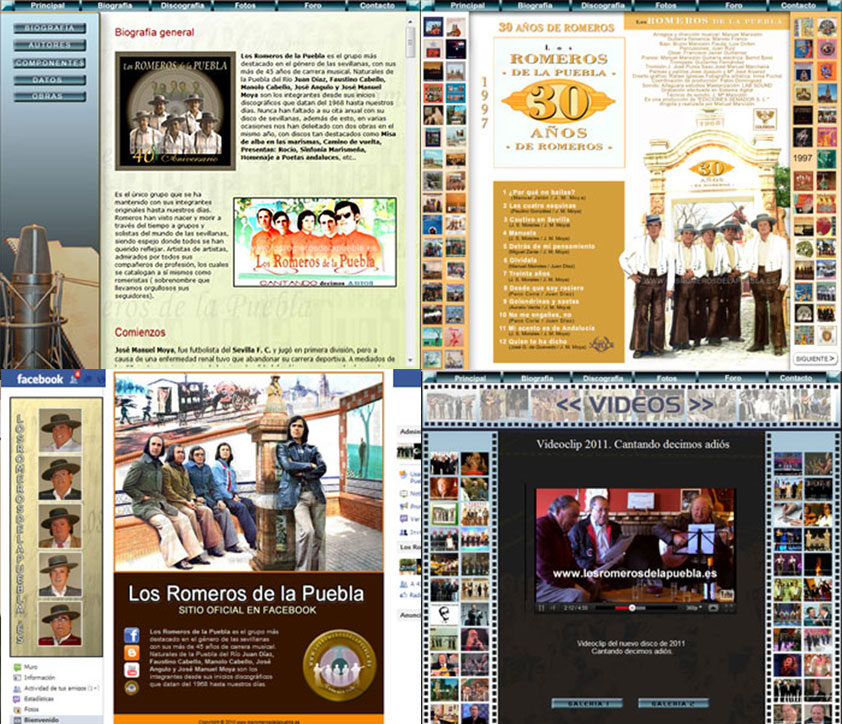Click track title 'Treinta años'
Viewport: 842px width, 724px height.
(x=529, y=273)
